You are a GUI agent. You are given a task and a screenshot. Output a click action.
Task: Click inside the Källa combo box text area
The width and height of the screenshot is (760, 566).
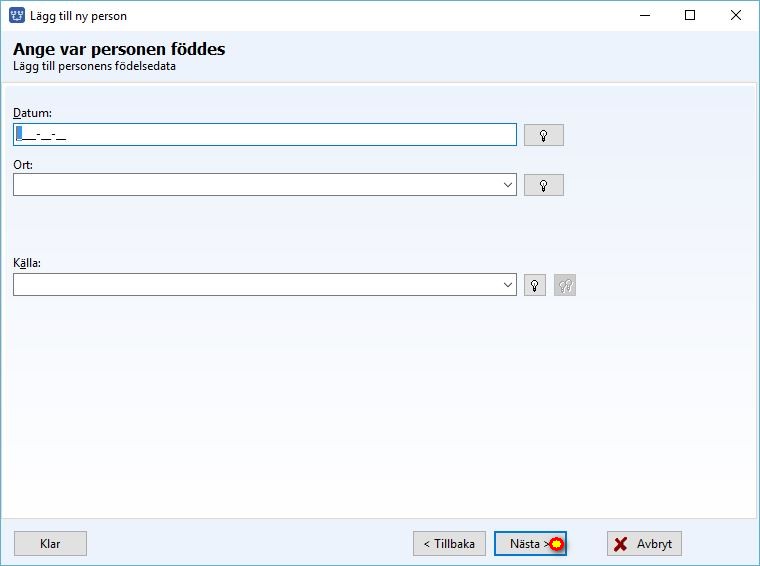point(257,284)
